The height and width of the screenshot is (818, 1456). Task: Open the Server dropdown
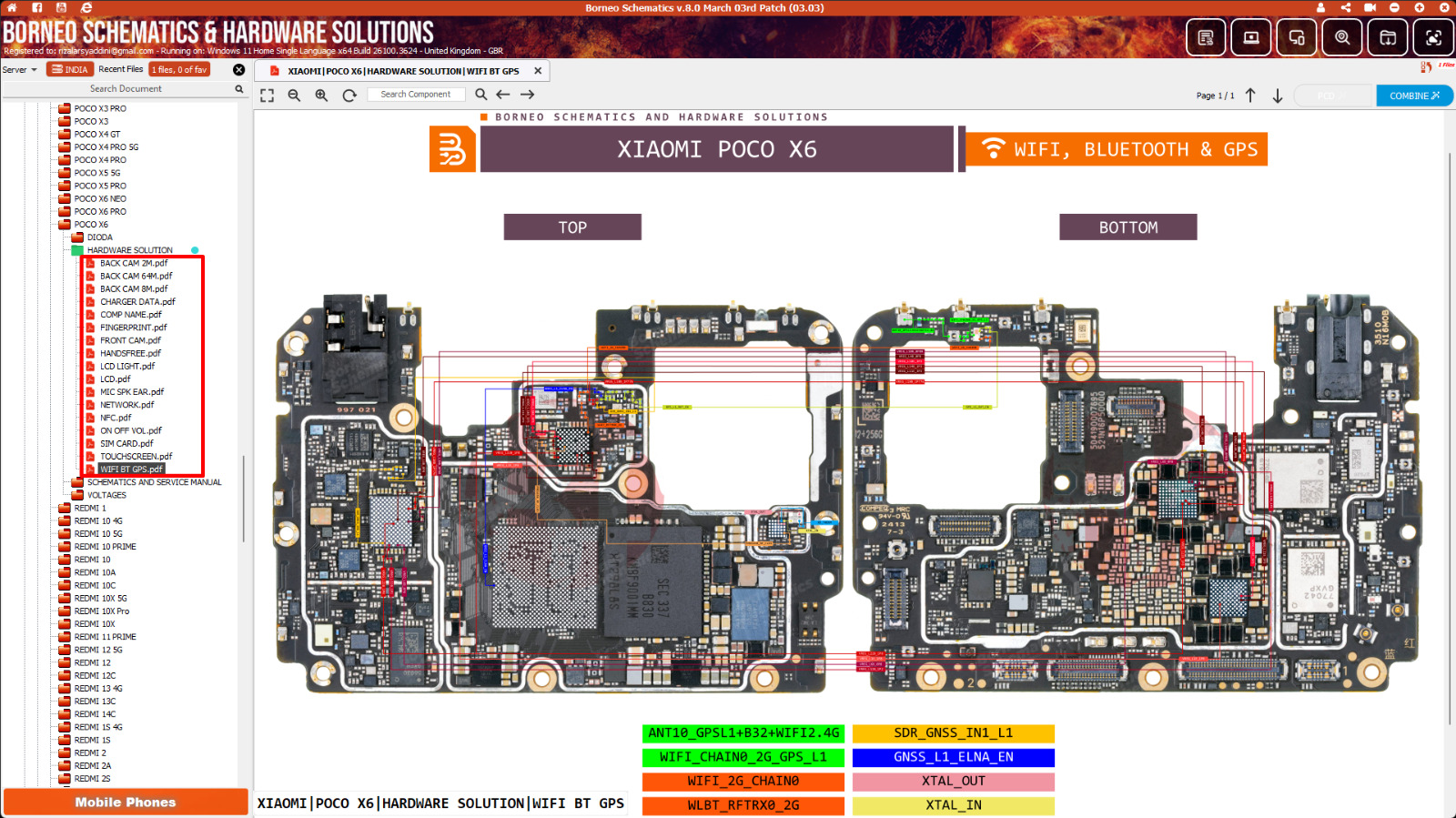click(19, 69)
